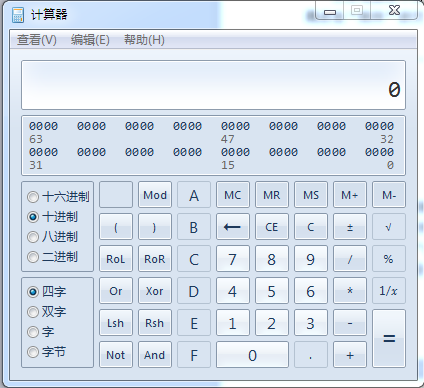Click the backspace arrow button
The image size is (424, 388).
233,227
